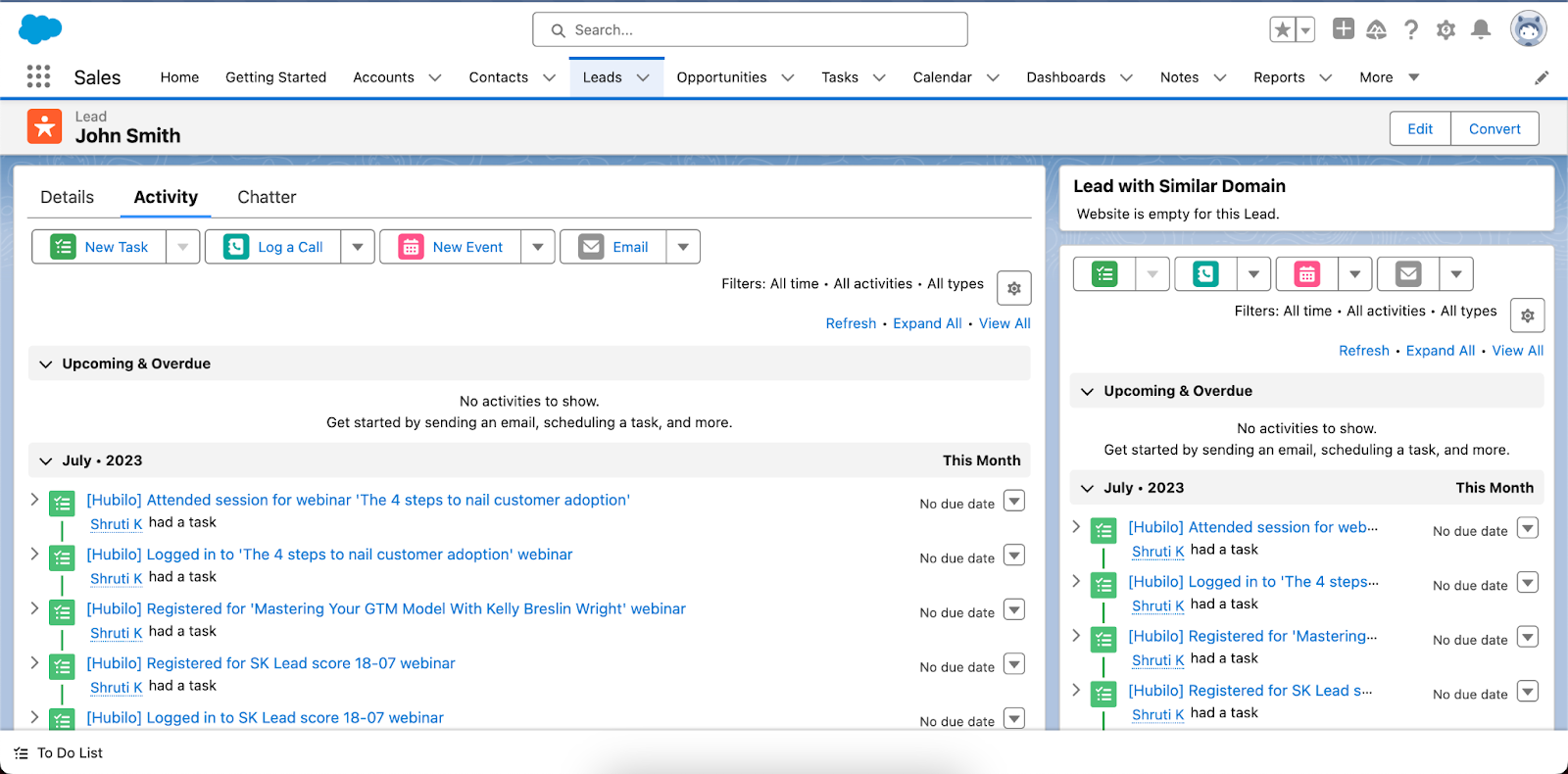1568x774 pixels.
Task: Click the Convert button
Action: 1494,128
